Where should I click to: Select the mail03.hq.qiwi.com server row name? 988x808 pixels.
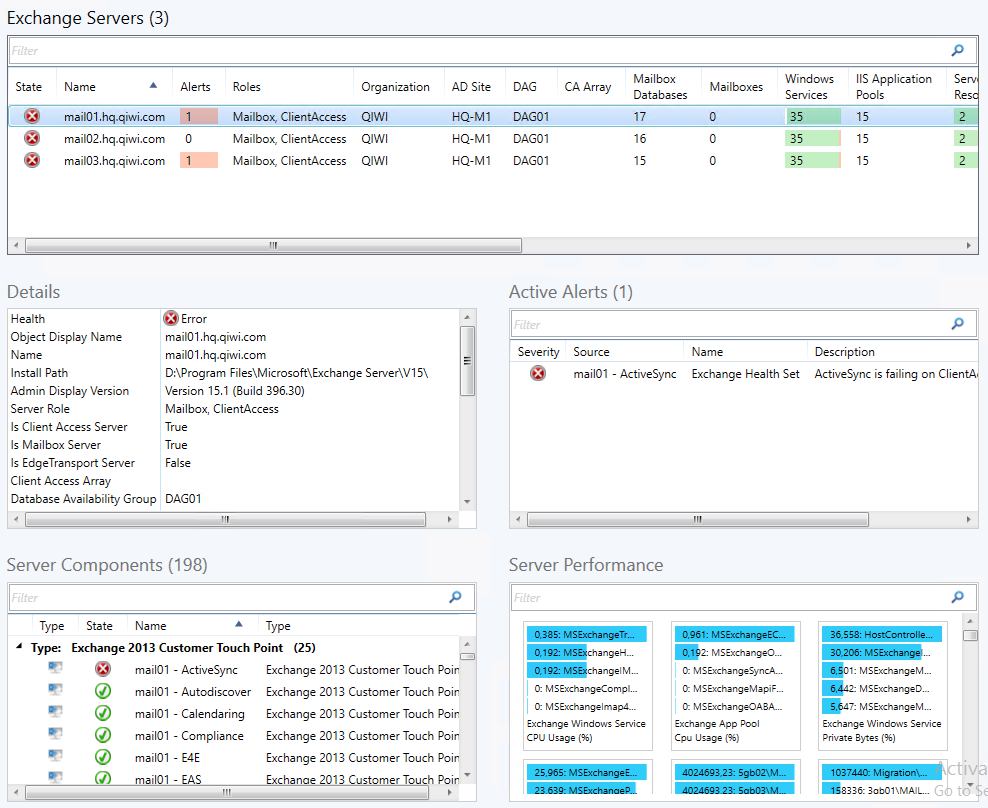(114, 161)
